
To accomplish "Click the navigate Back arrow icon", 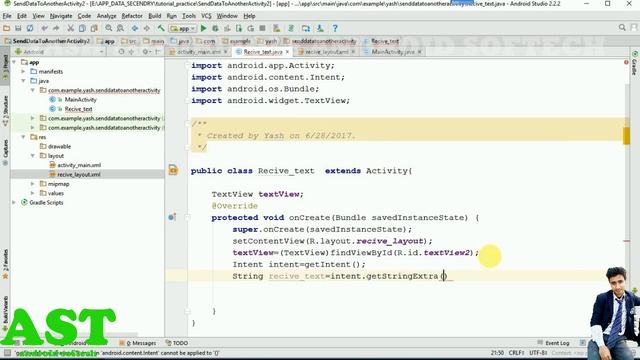I will coord(135,28).
